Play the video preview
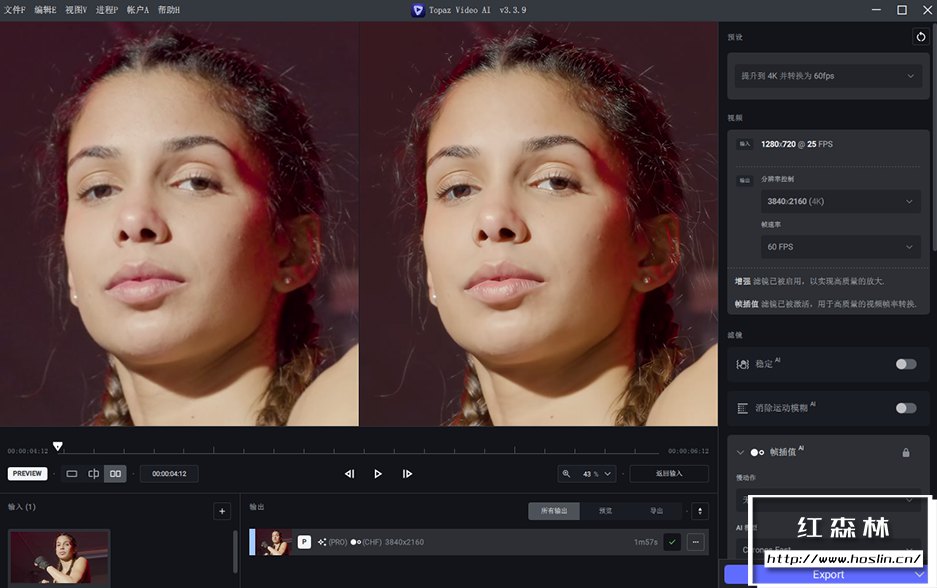 [378, 474]
